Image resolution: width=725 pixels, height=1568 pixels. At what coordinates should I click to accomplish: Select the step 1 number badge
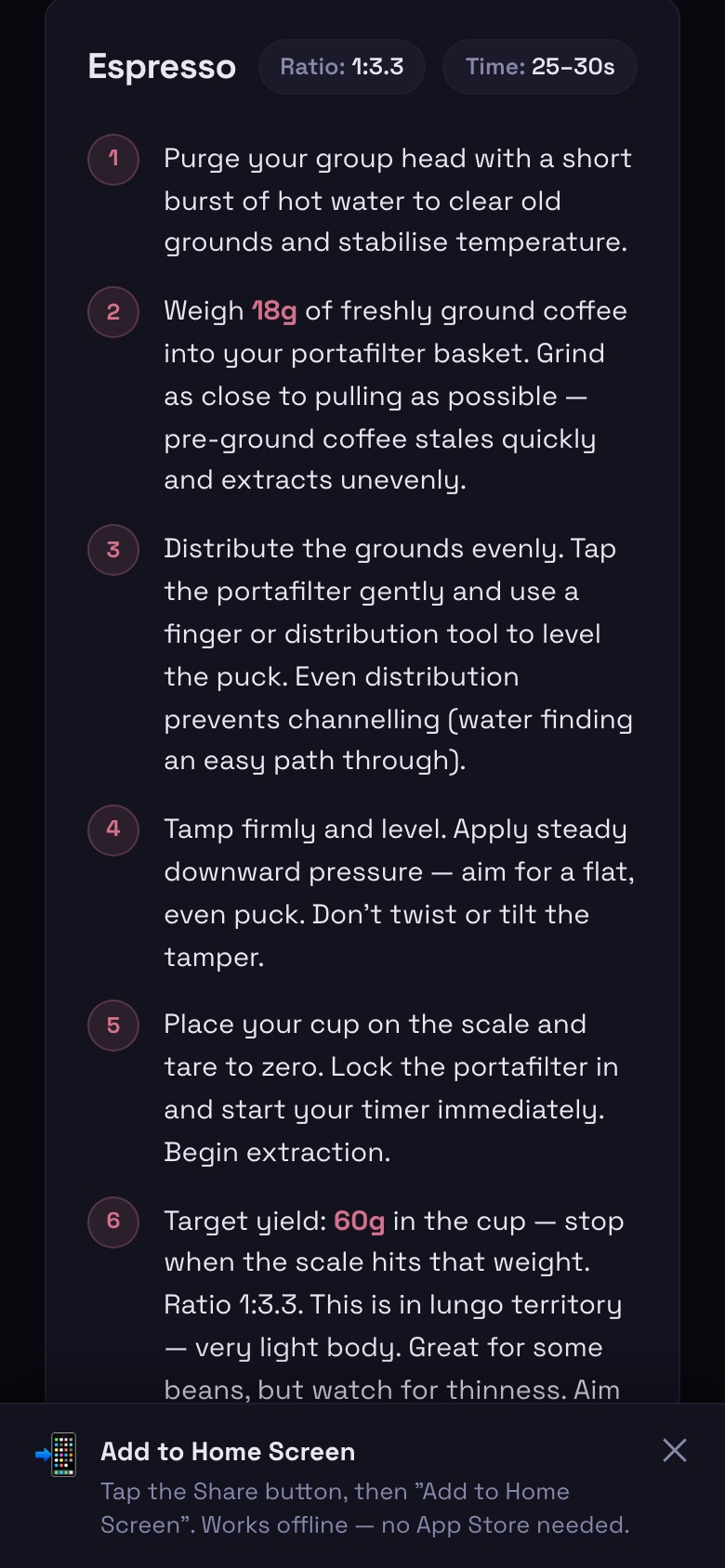pos(112,159)
